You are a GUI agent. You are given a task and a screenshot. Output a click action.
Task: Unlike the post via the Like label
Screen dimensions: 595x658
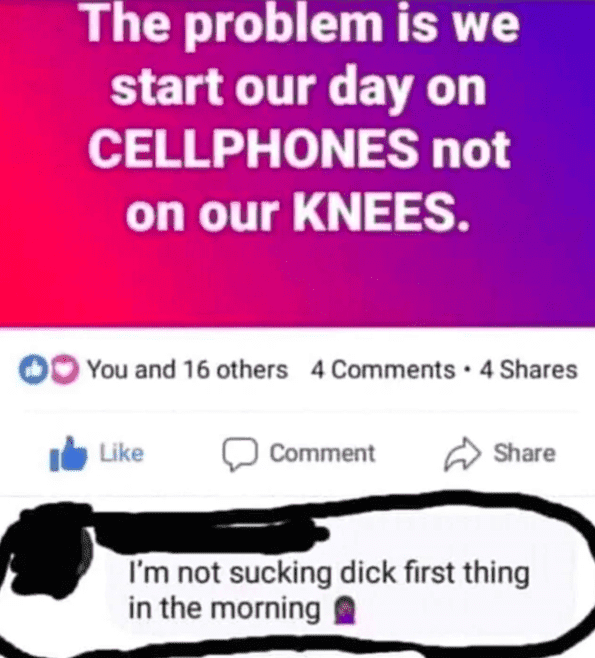tap(121, 453)
